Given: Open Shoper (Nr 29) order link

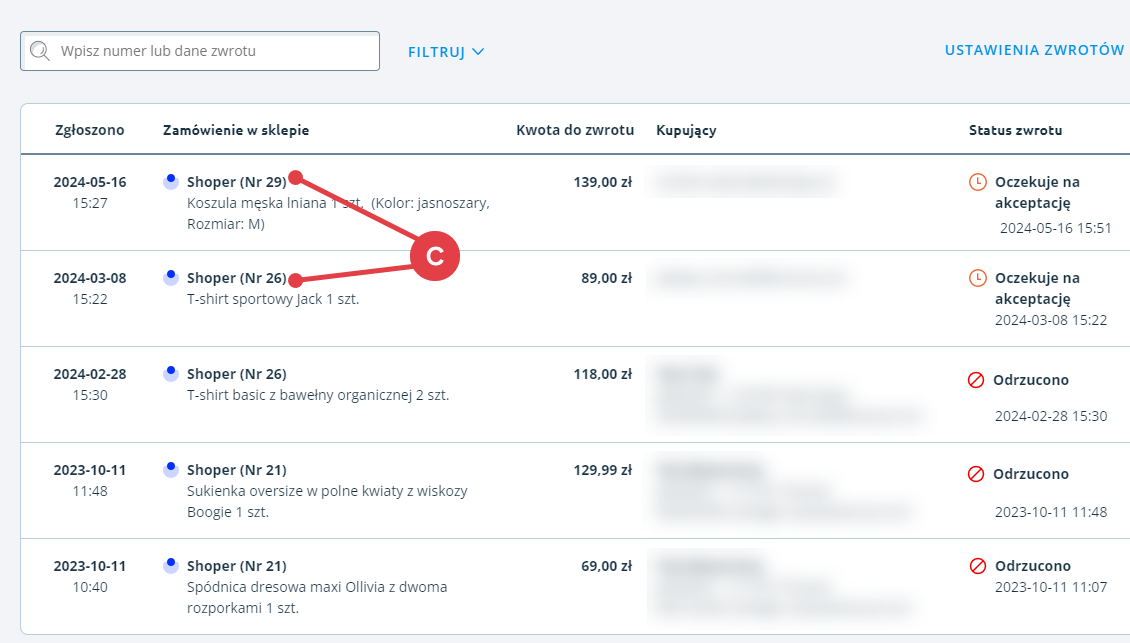Looking at the screenshot, I should (236, 182).
